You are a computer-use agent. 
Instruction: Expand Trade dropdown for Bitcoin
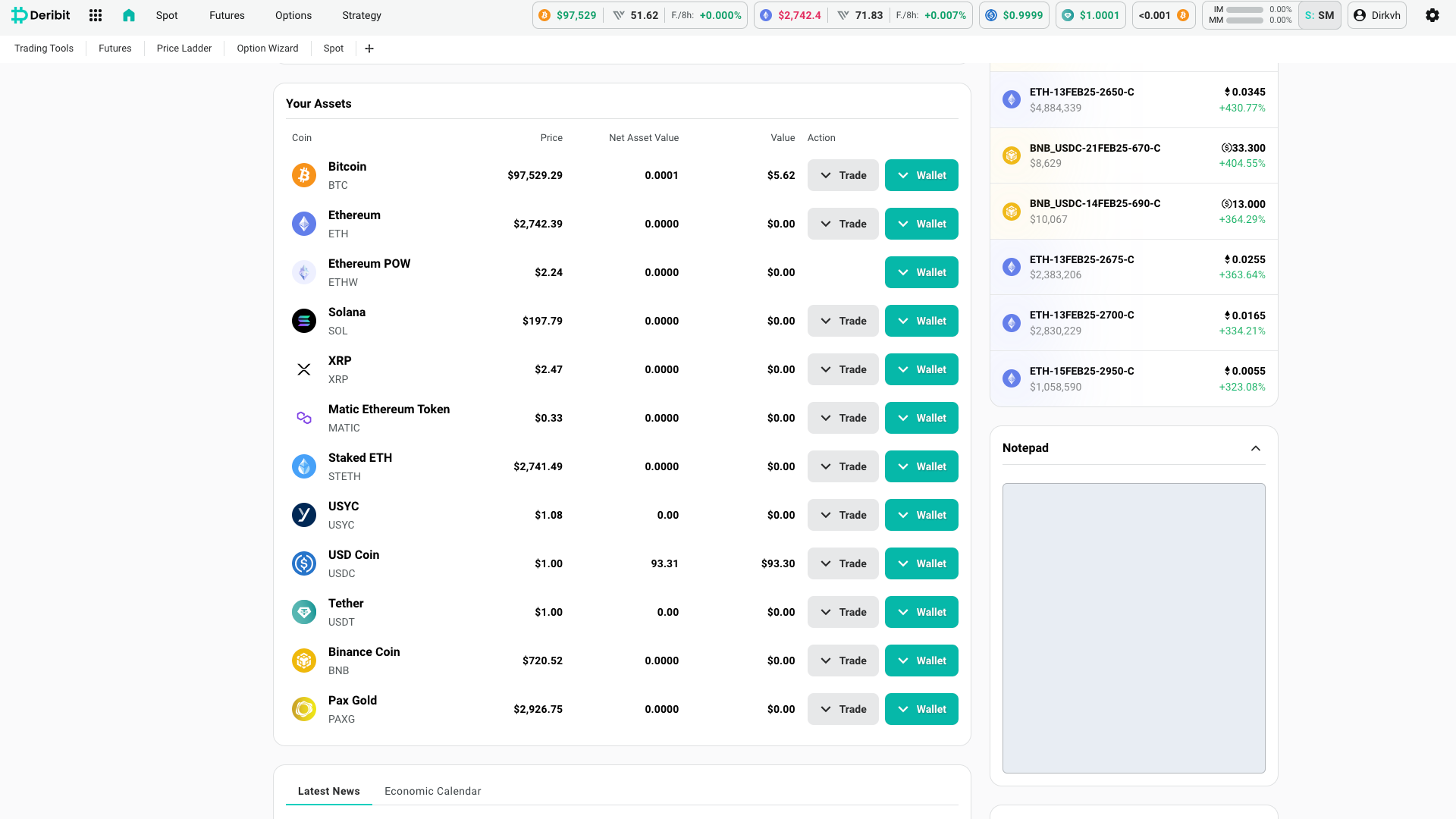(843, 175)
